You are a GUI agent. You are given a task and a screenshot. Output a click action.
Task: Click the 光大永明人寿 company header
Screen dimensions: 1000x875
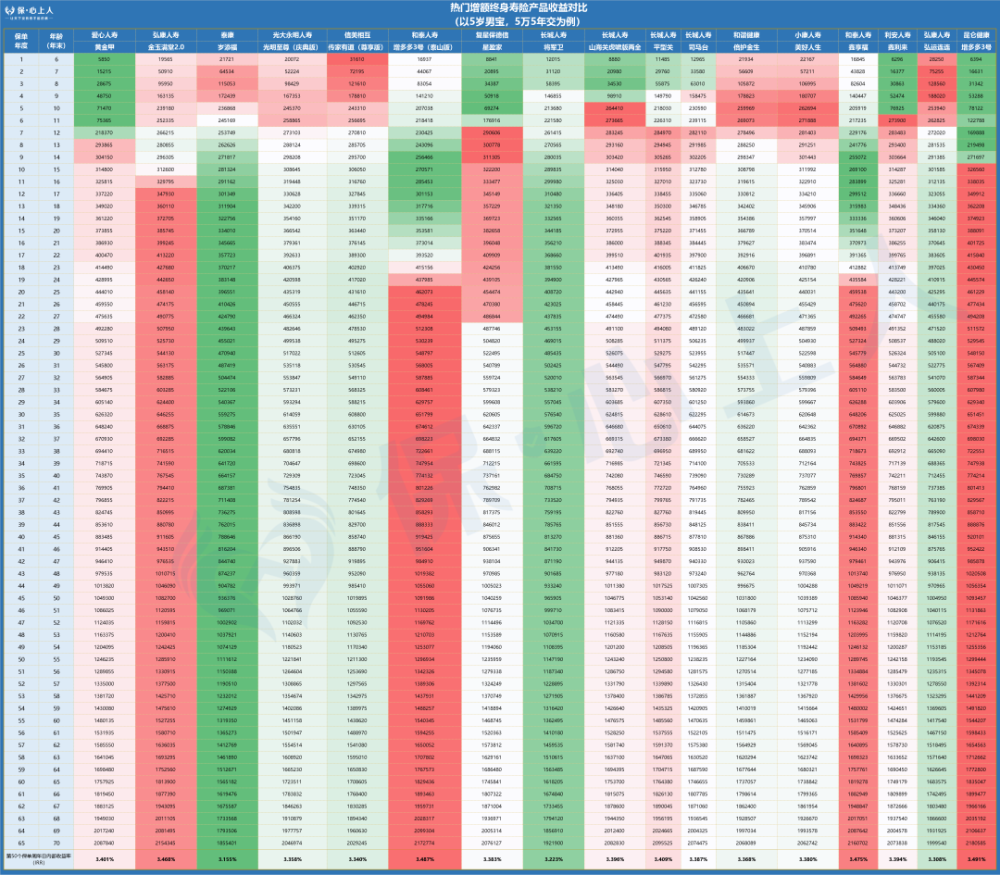292,35
